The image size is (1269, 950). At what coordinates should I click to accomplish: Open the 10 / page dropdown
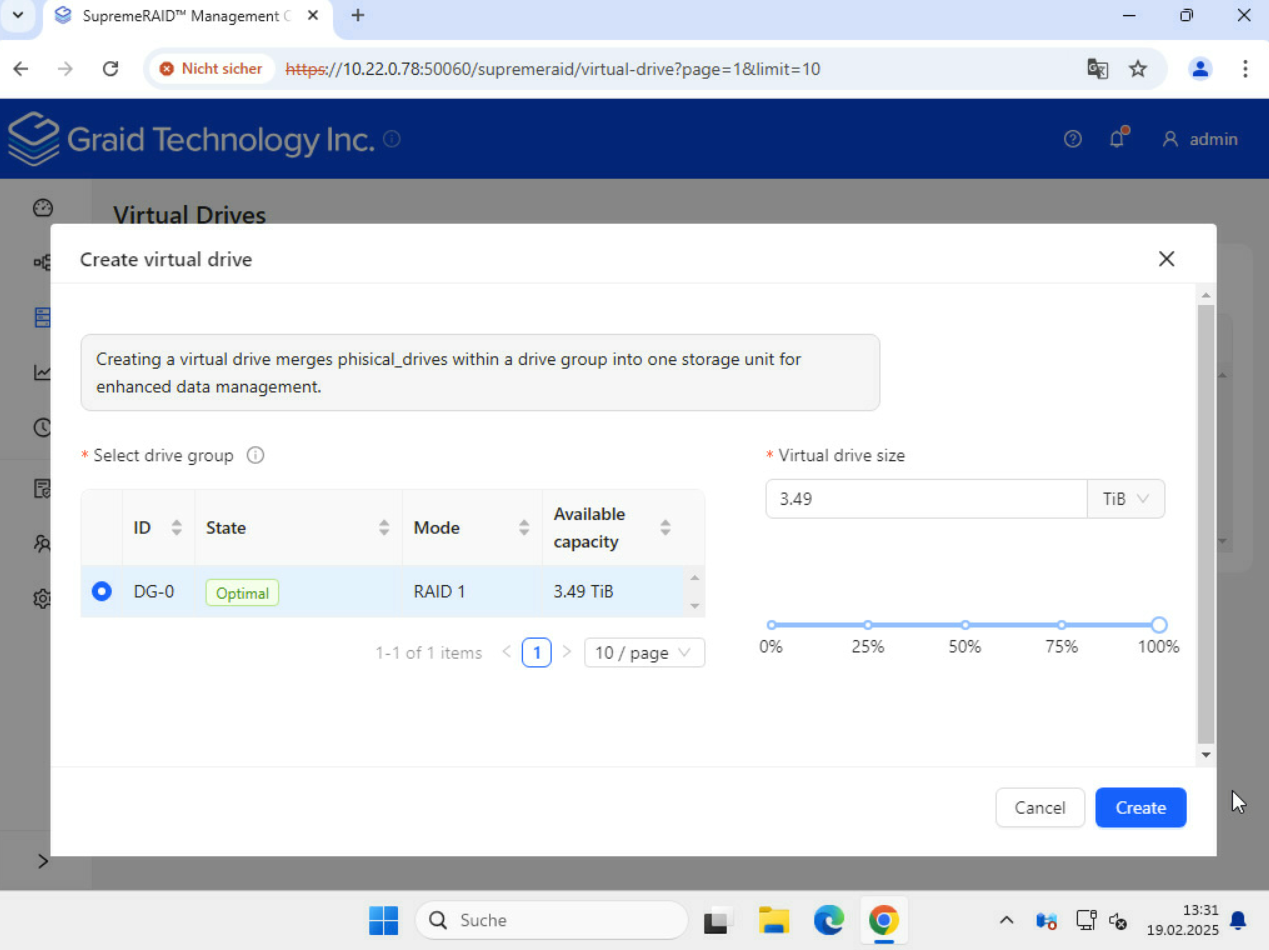pyautogui.click(x=644, y=653)
